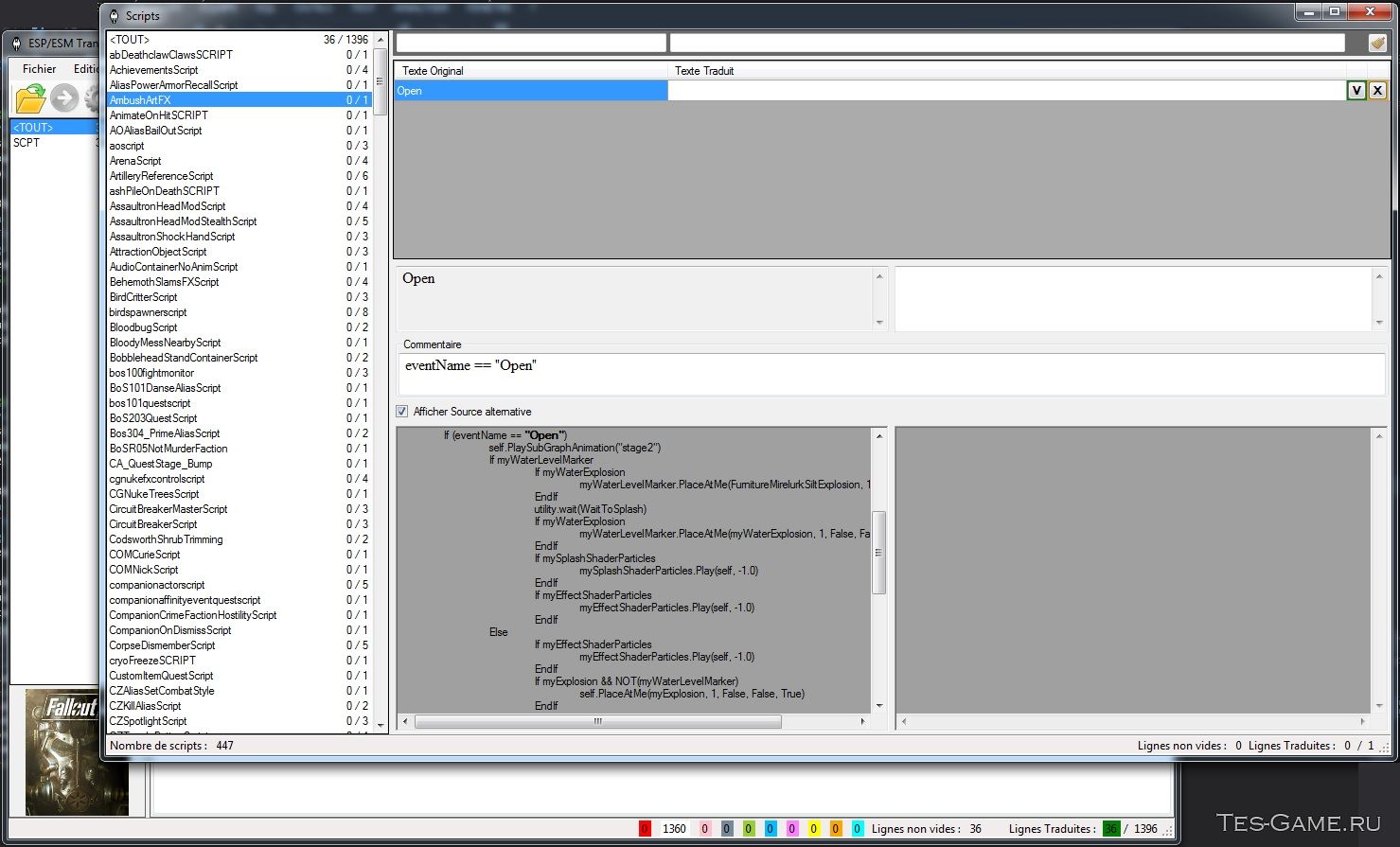Click the broom clear-filter icon

pyautogui.click(x=1376, y=43)
